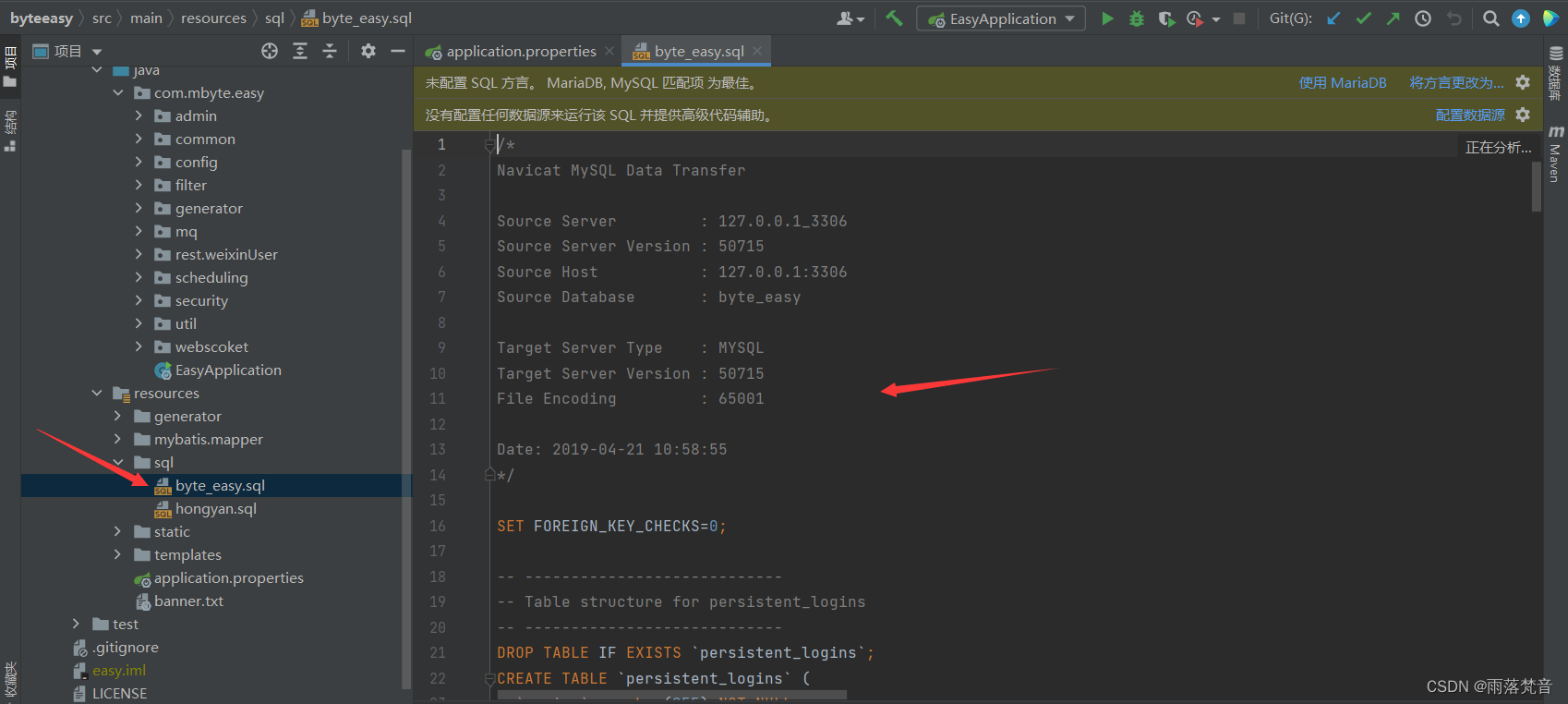
Task: Open Search Everywhere magnifier icon
Action: click(x=1490, y=18)
